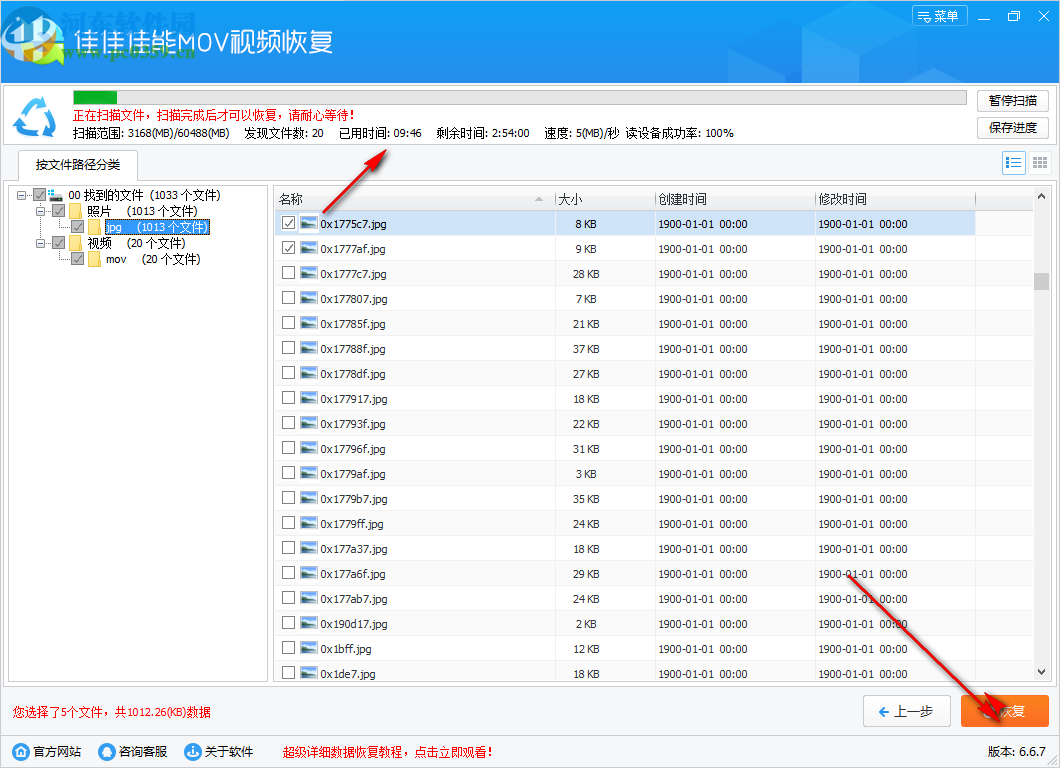The height and width of the screenshot is (768, 1060).
Task: Open official website home icon
Action: click(21, 751)
